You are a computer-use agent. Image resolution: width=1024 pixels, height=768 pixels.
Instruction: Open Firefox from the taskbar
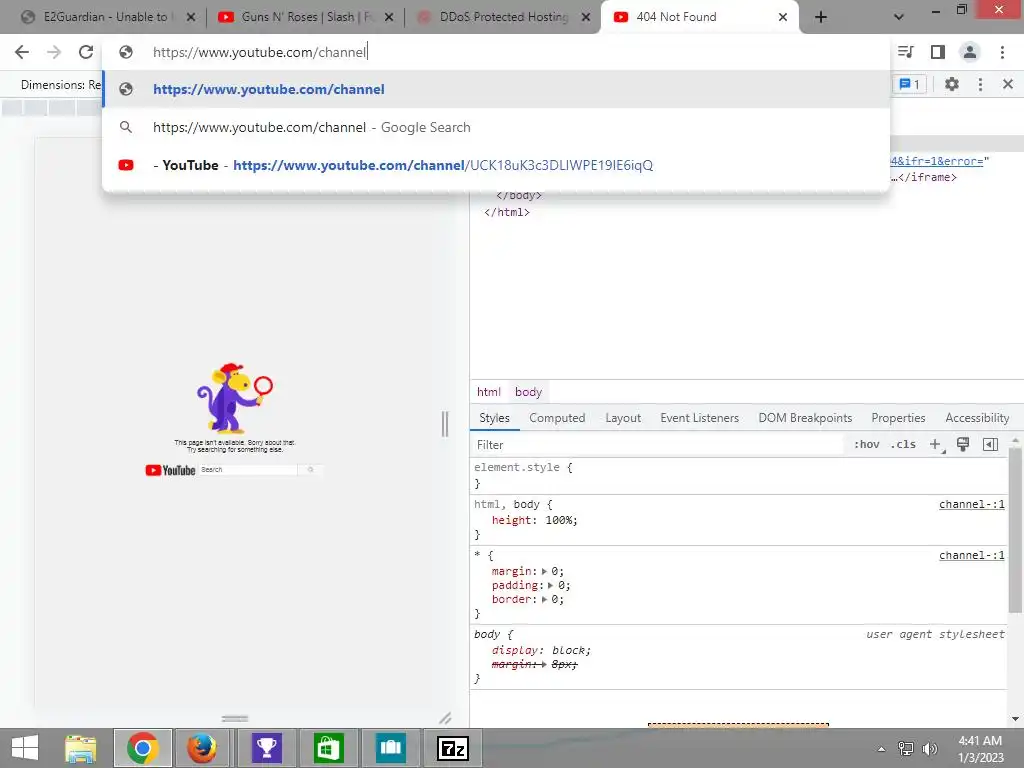click(x=201, y=748)
